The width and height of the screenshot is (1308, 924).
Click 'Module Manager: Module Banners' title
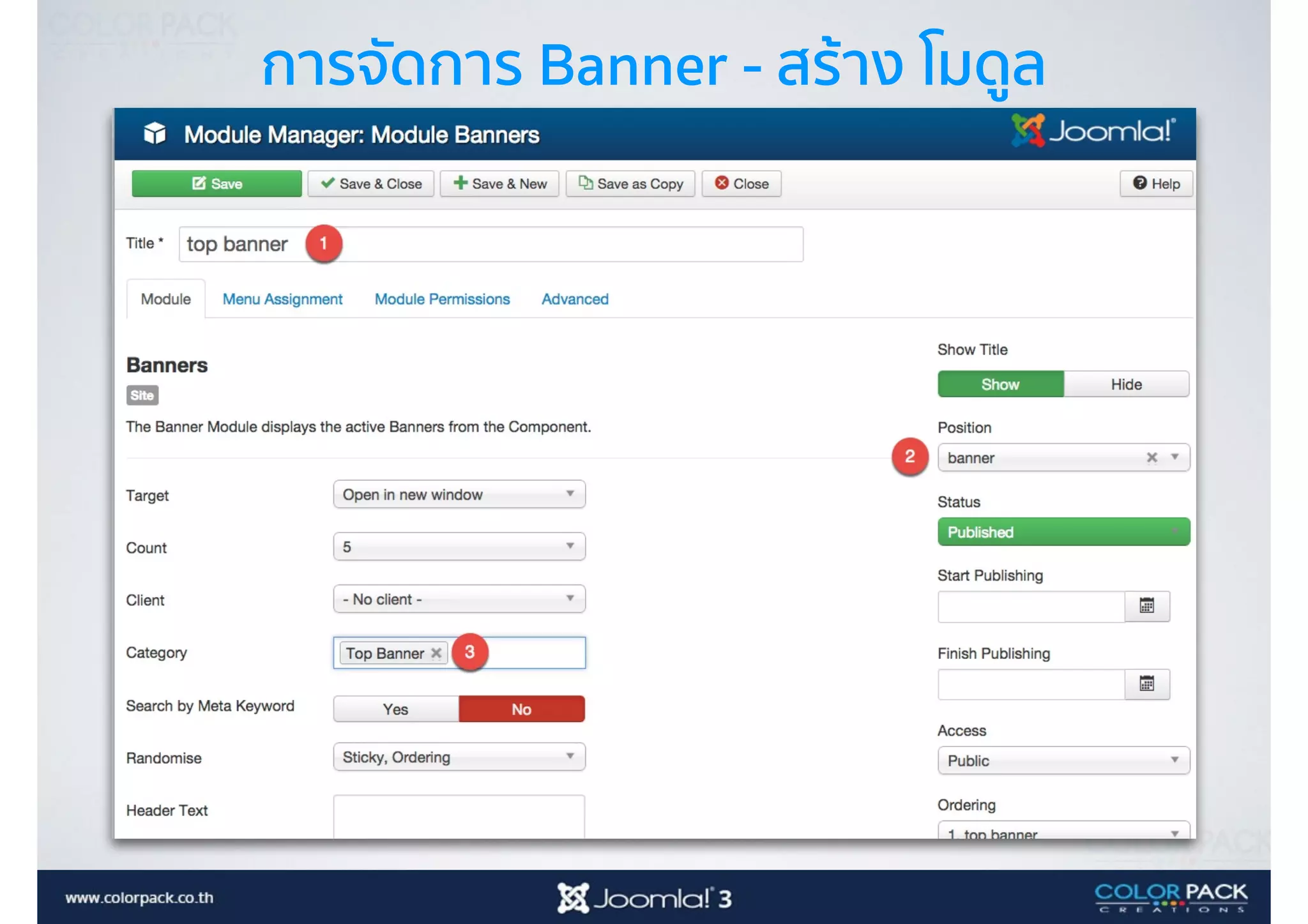click(x=361, y=135)
